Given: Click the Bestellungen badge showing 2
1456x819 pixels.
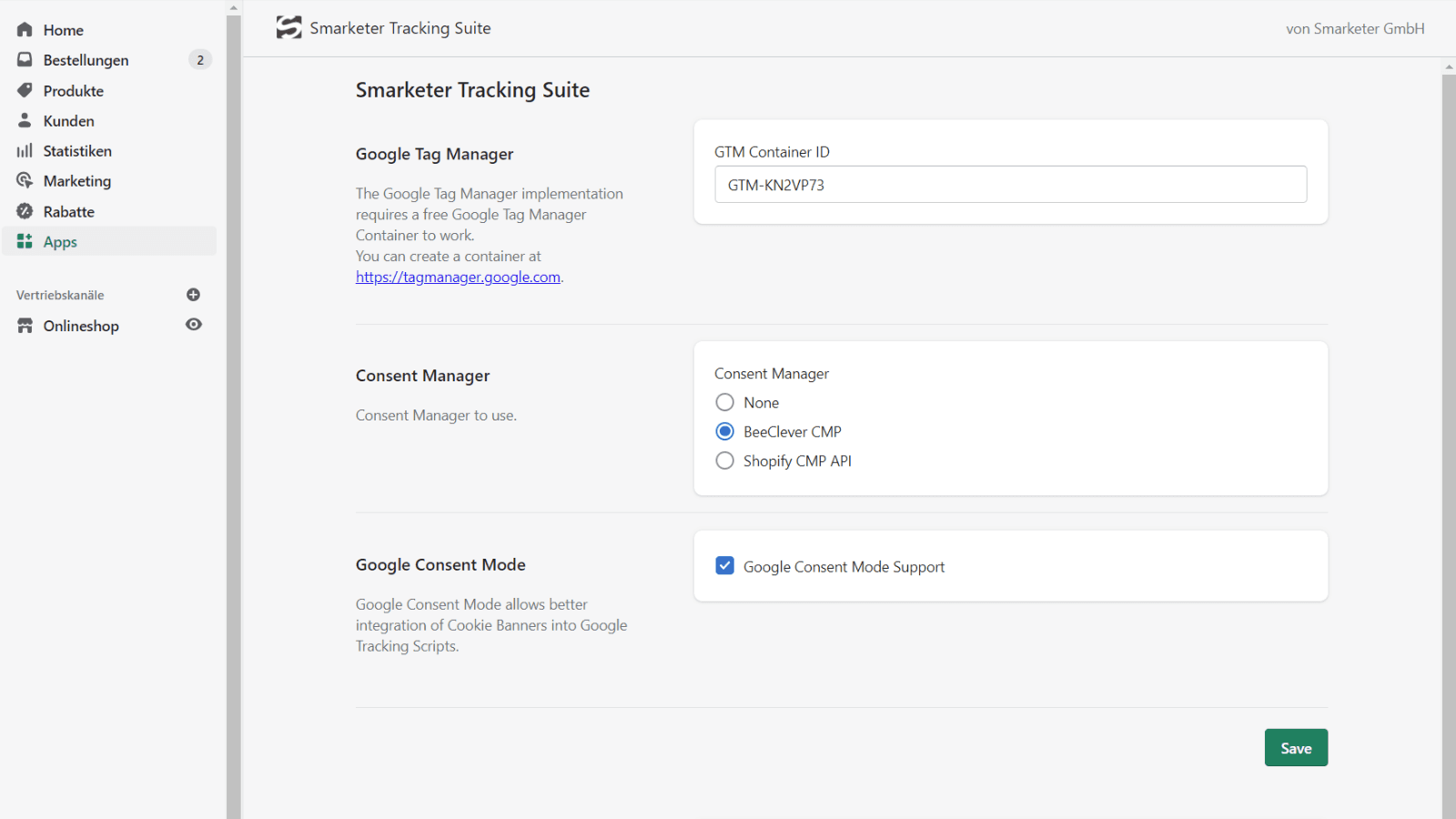Looking at the screenshot, I should 199,59.
